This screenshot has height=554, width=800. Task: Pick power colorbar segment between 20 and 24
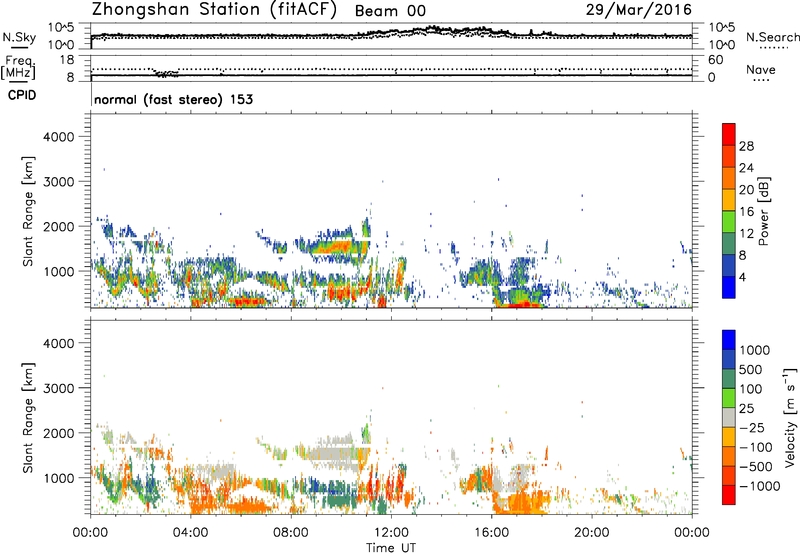coord(729,178)
